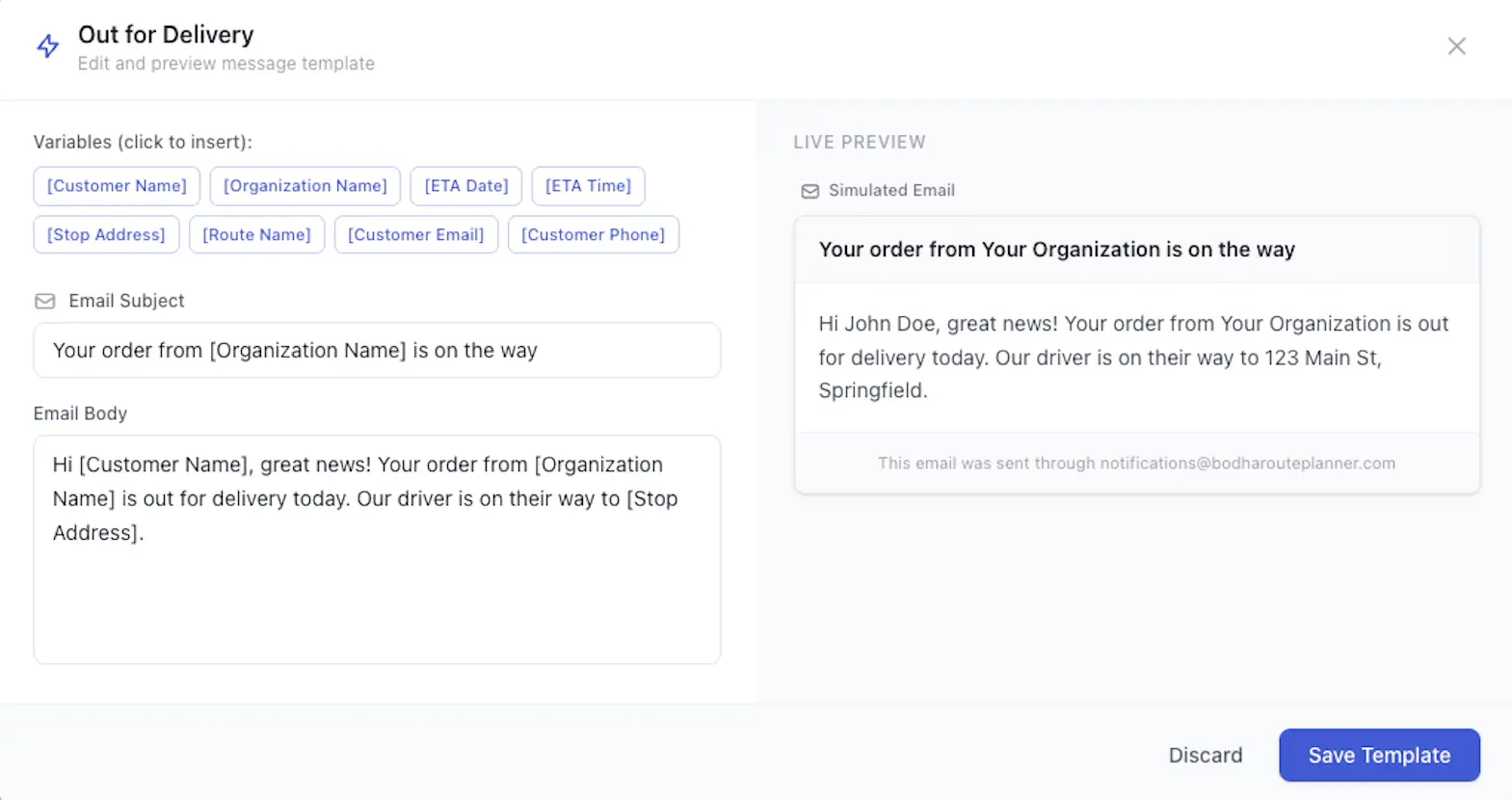Insert the [ETA Time] variable
Viewport: 1512px width, 800px height.
point(589,186)
